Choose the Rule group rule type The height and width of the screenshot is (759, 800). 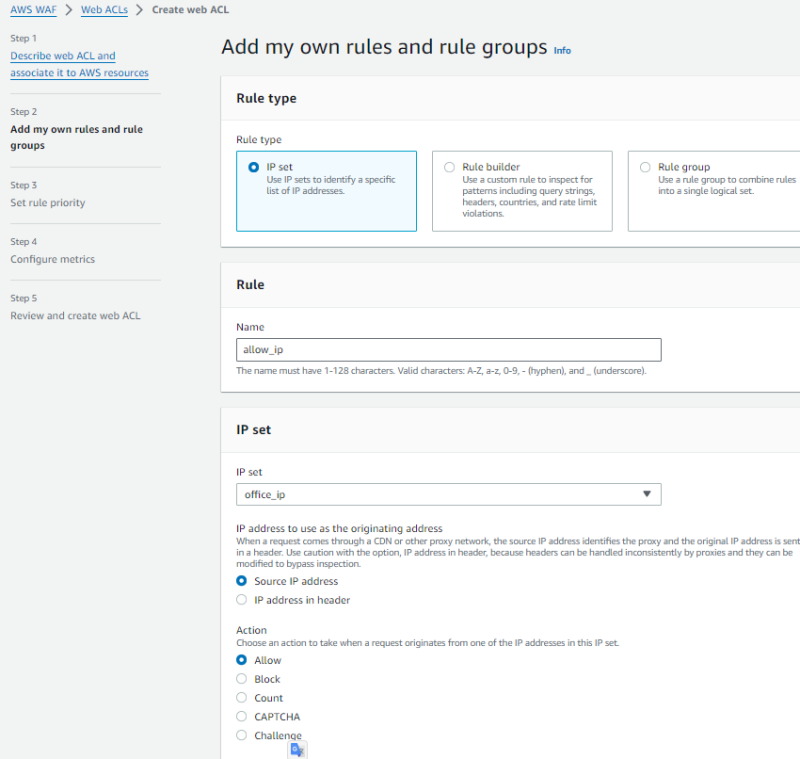645,167
